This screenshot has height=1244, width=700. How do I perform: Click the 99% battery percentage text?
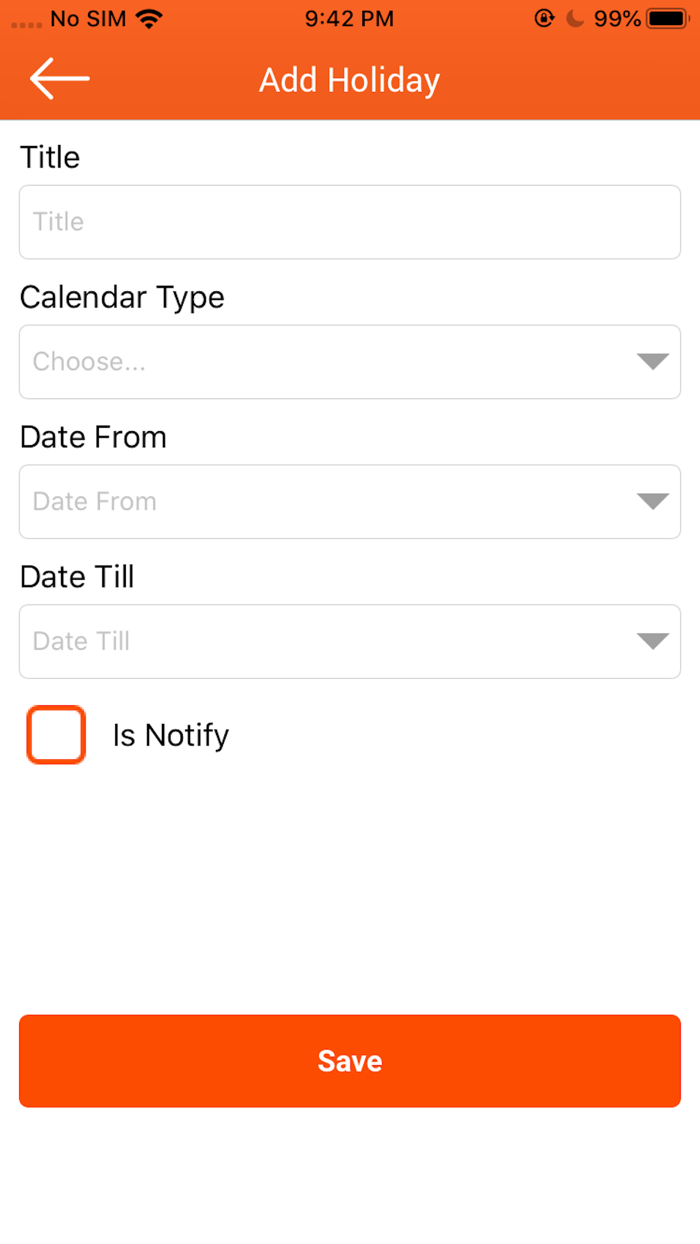pyautogui.click(x=617, y=19)
